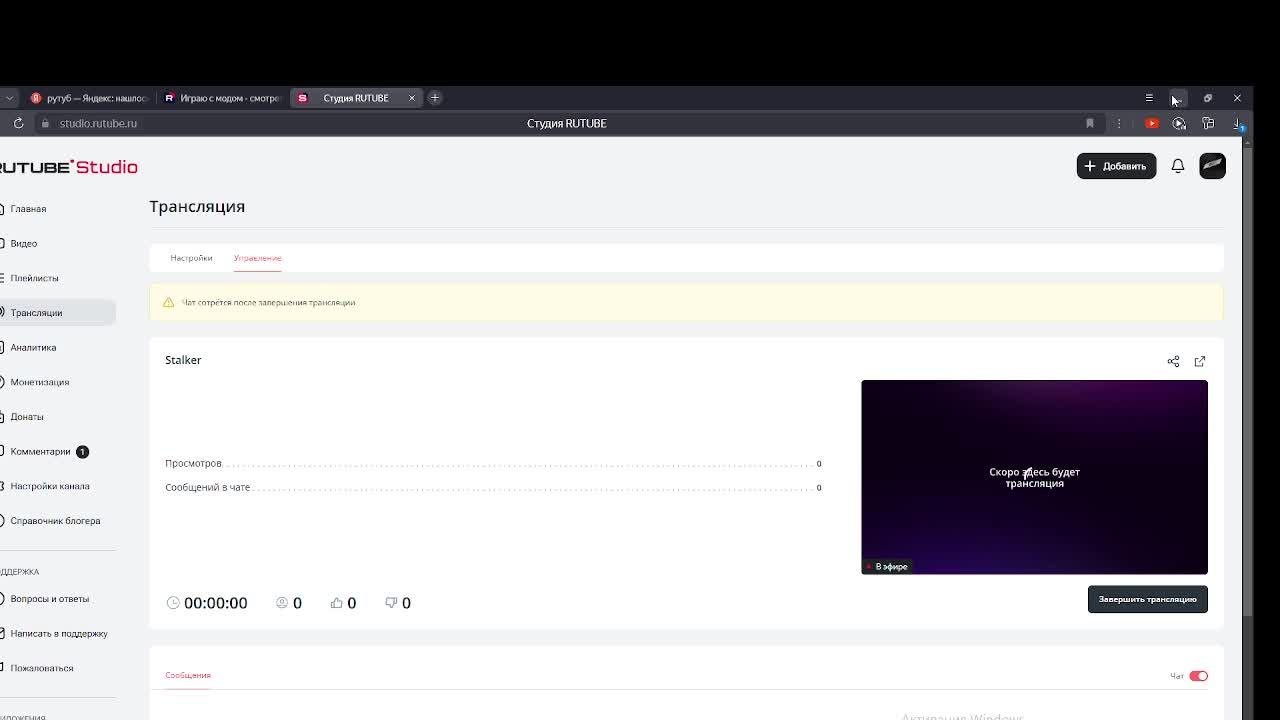Viewport: 1280px width, 720px height.
Task: Click Пожаловаться in the sidebar
Action: click(41, 668)
